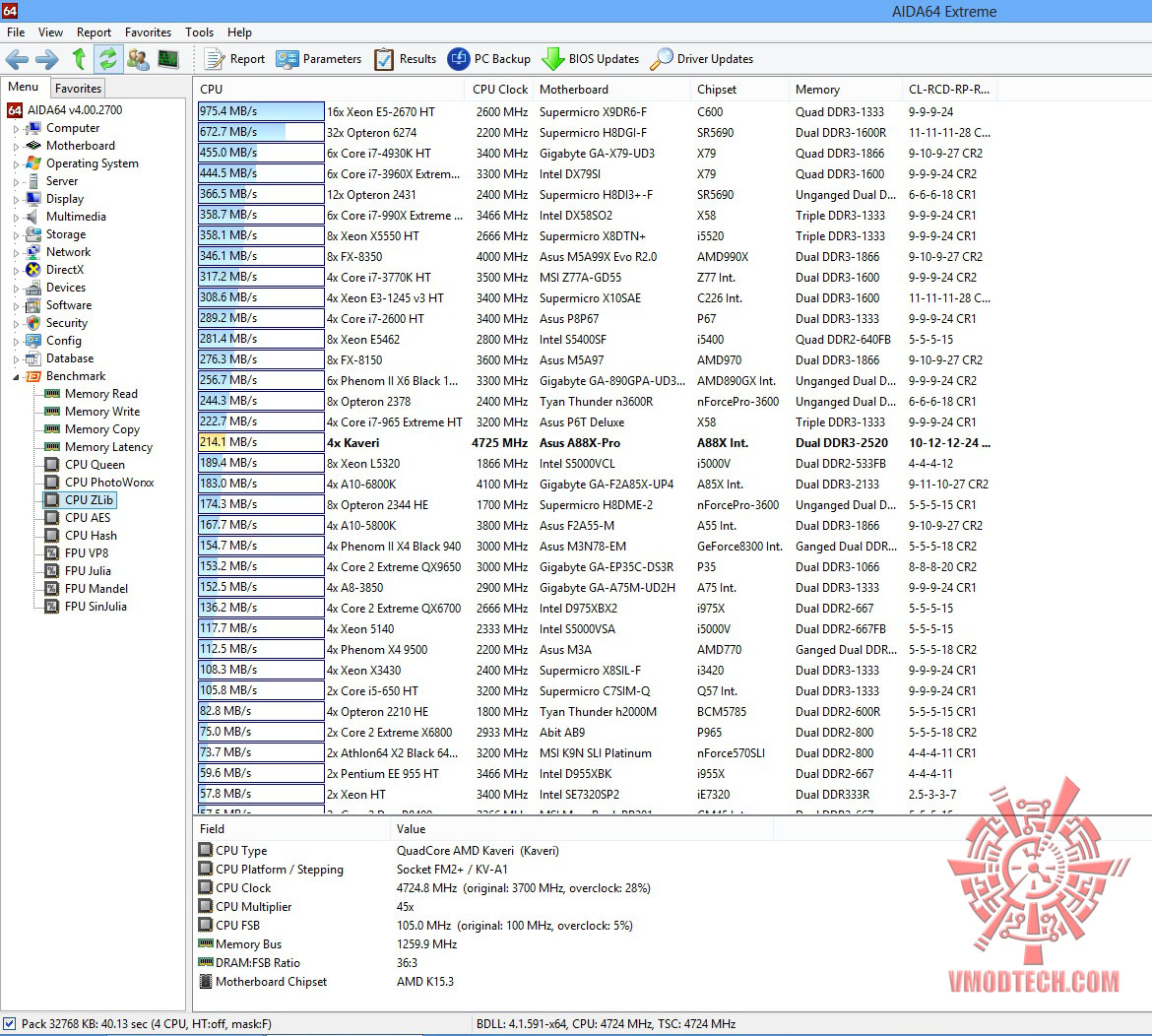This screenshot has height=1036, width=1152.
Task: Switch to the Menu tab
Action: click(24, 87)
